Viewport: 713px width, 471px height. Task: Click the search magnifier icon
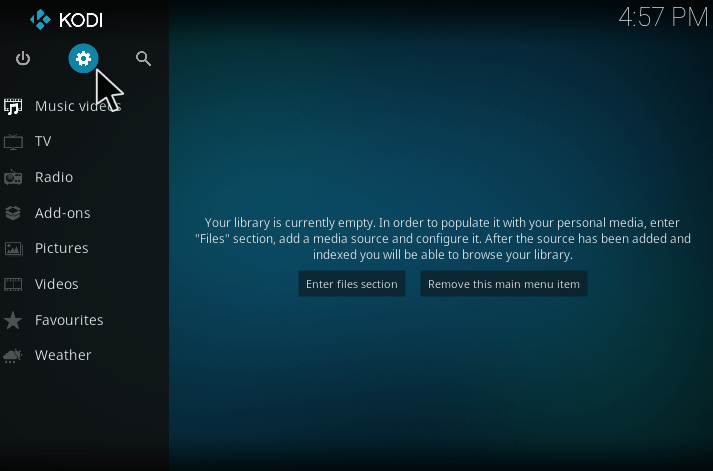coord(143,59)
